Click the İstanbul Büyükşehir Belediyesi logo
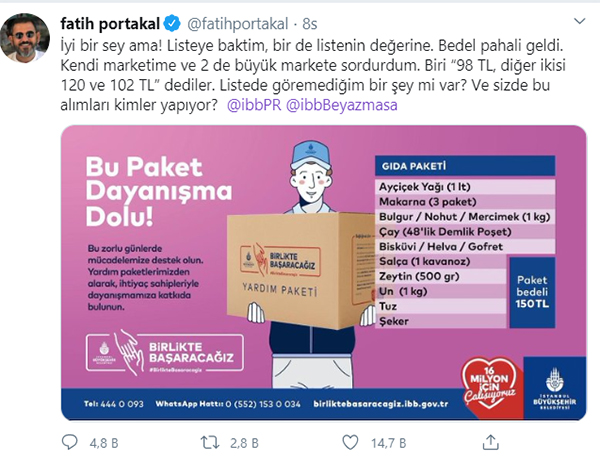600x460 pixels. (x=554, y=388)
